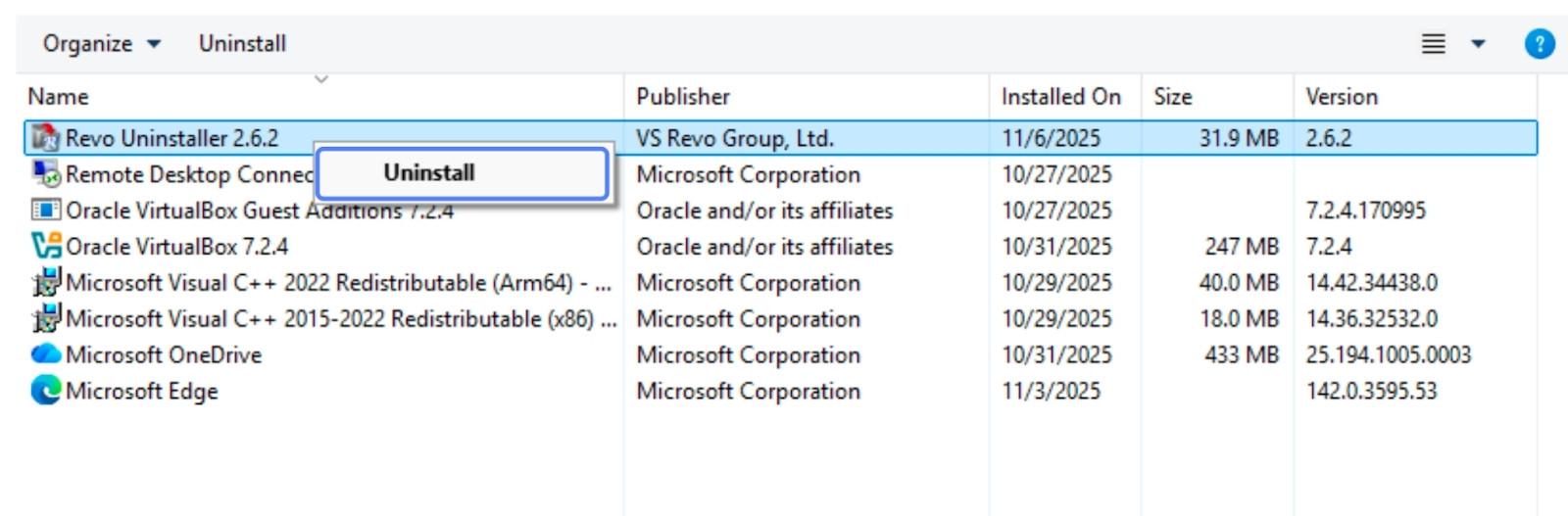Screen dimensions: 1568x516
Task: Click the sort chevron above Name column
Action: click(320, 79)
